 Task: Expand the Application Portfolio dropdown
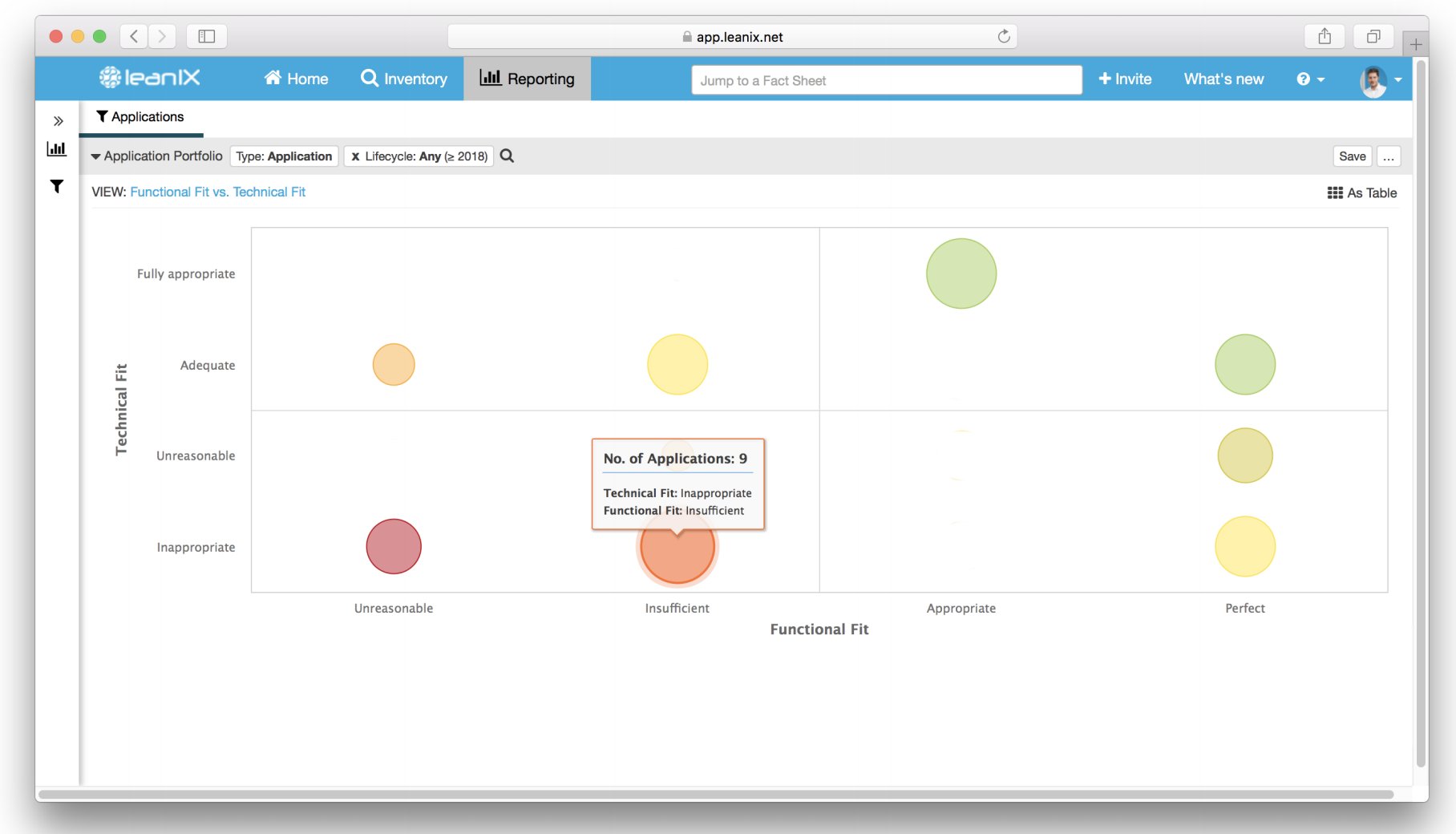[156, 156]
